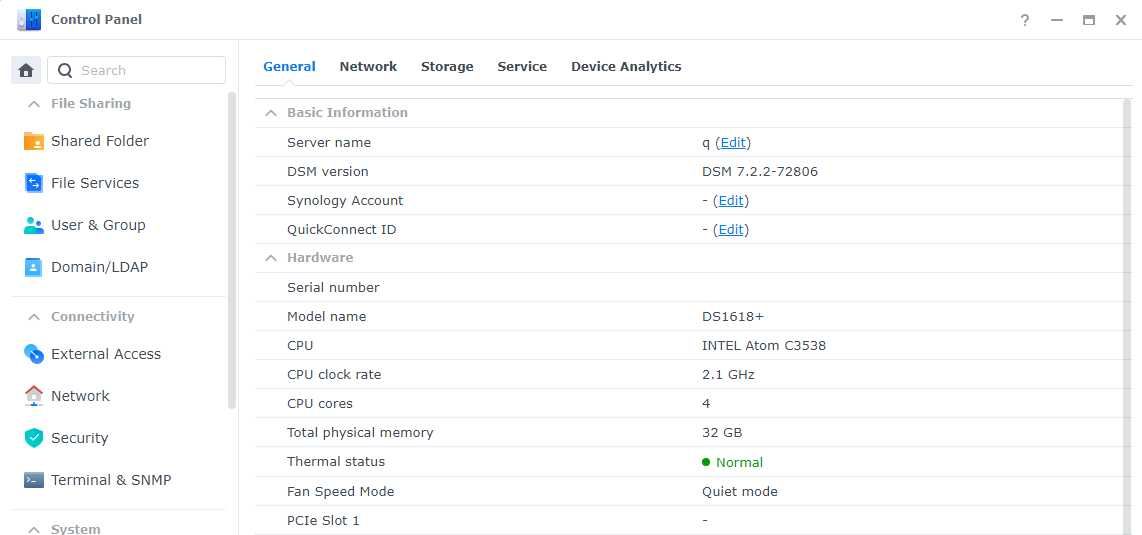Maximize the Control Panel window

click(x=1089, y=20)
